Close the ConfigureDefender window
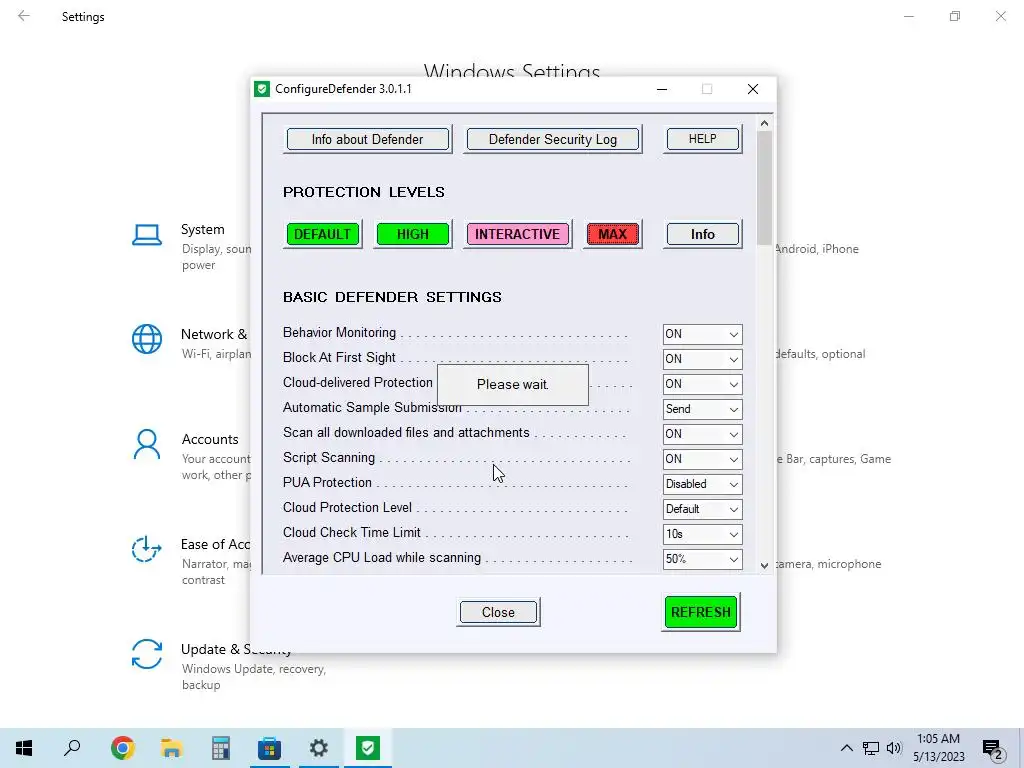 point(753,89)
